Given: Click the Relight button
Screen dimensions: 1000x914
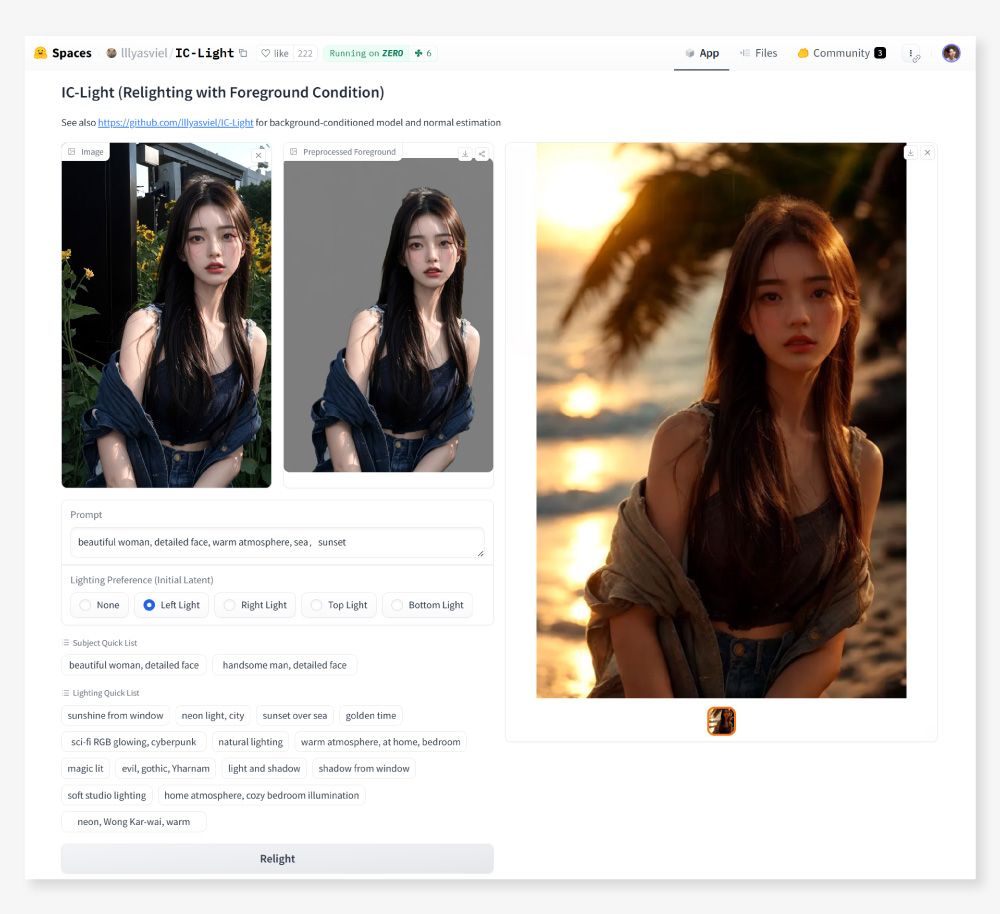Looking at the screenshot, I should coord(277,859).
